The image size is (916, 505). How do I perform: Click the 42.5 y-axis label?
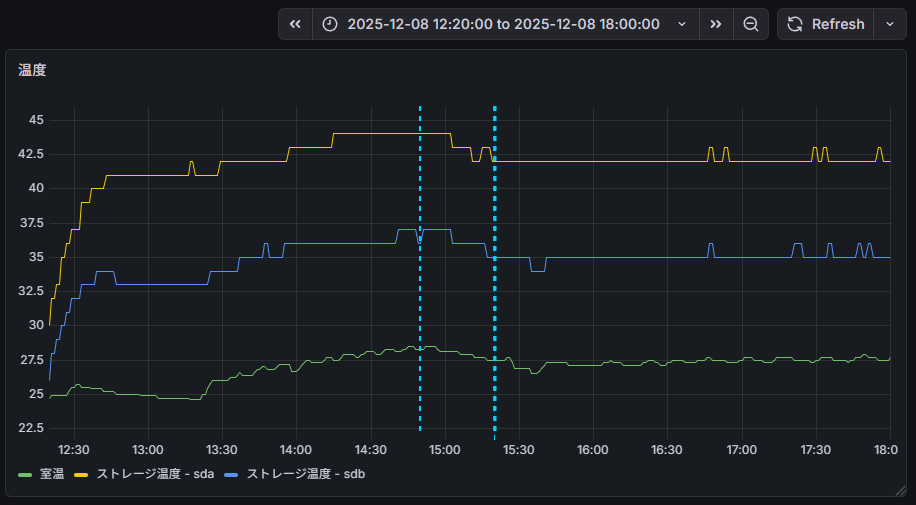pyautogui.click(x=32, y=154)
